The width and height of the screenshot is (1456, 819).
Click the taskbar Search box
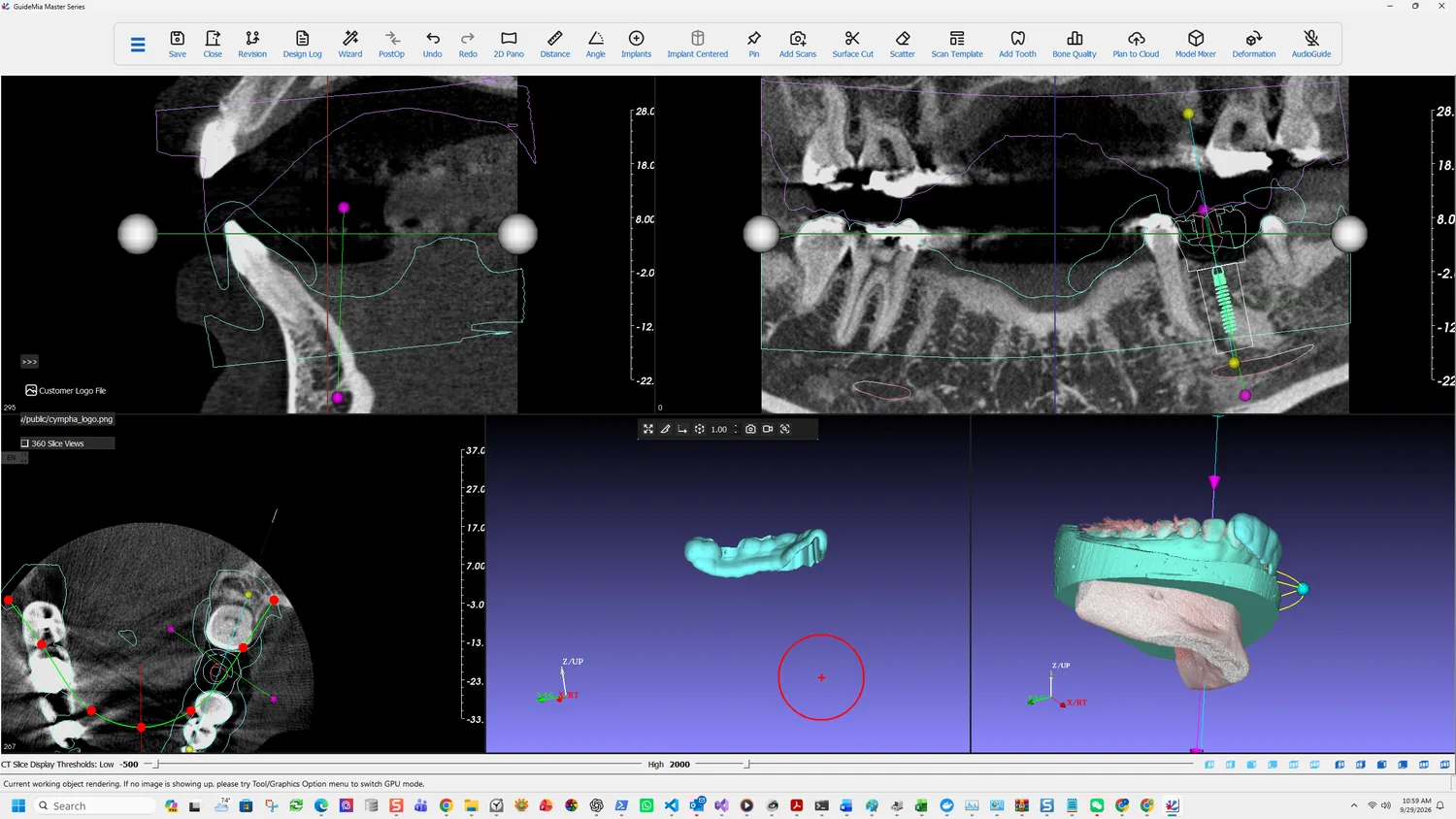point(95,805)
